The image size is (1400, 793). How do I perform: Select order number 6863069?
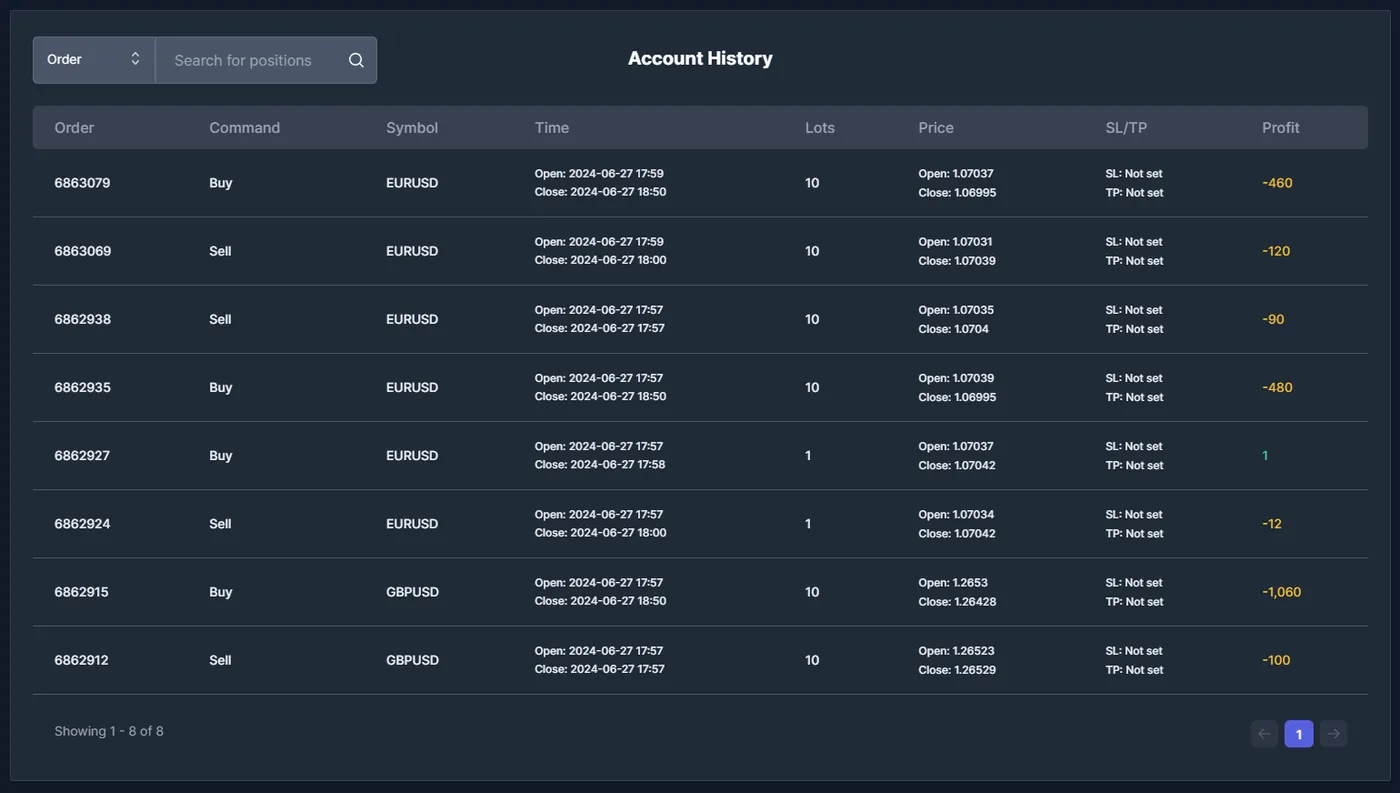point(83,251)
